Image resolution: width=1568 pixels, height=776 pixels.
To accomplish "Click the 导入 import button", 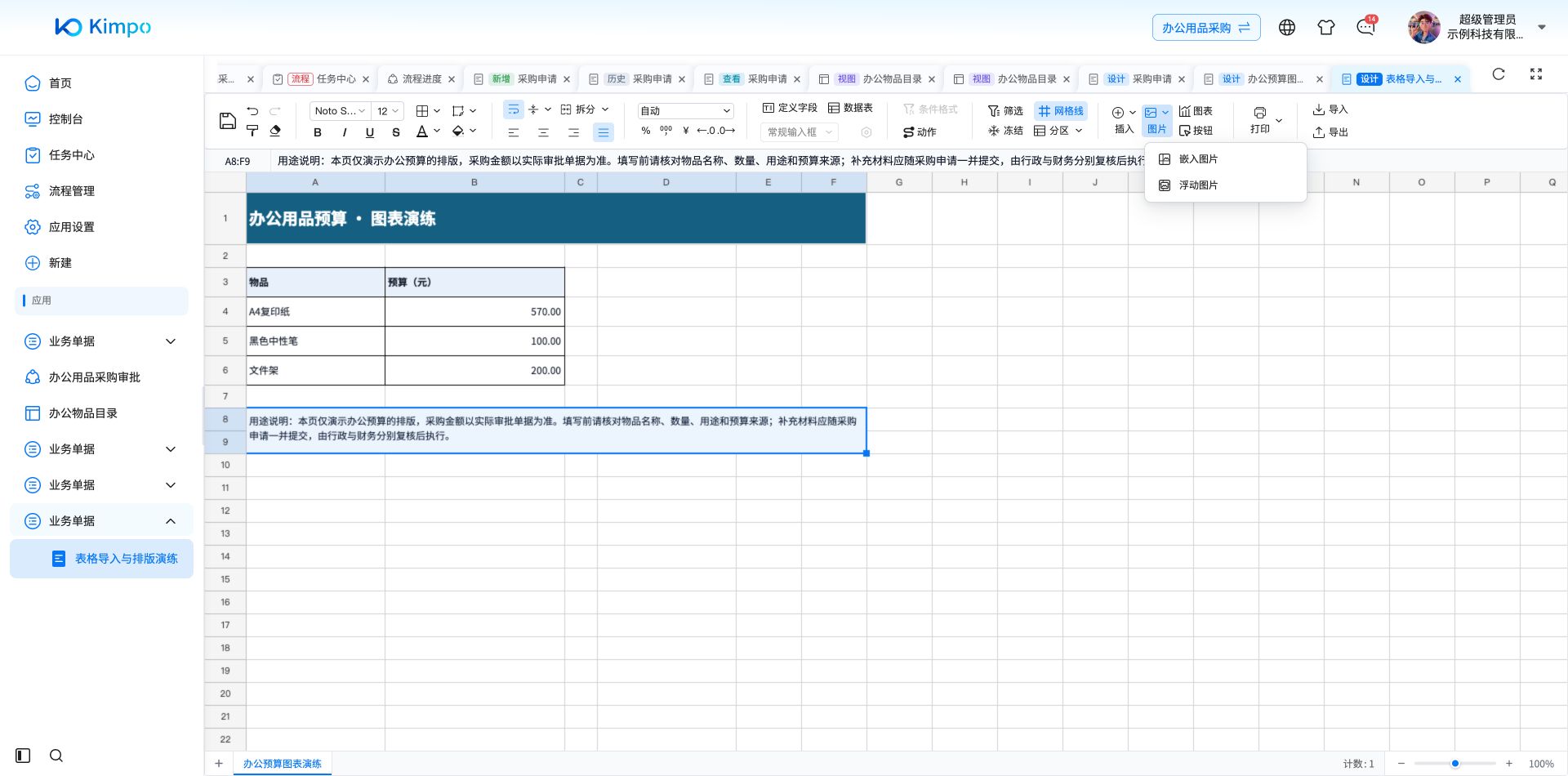I will (x=1330, y=109).
